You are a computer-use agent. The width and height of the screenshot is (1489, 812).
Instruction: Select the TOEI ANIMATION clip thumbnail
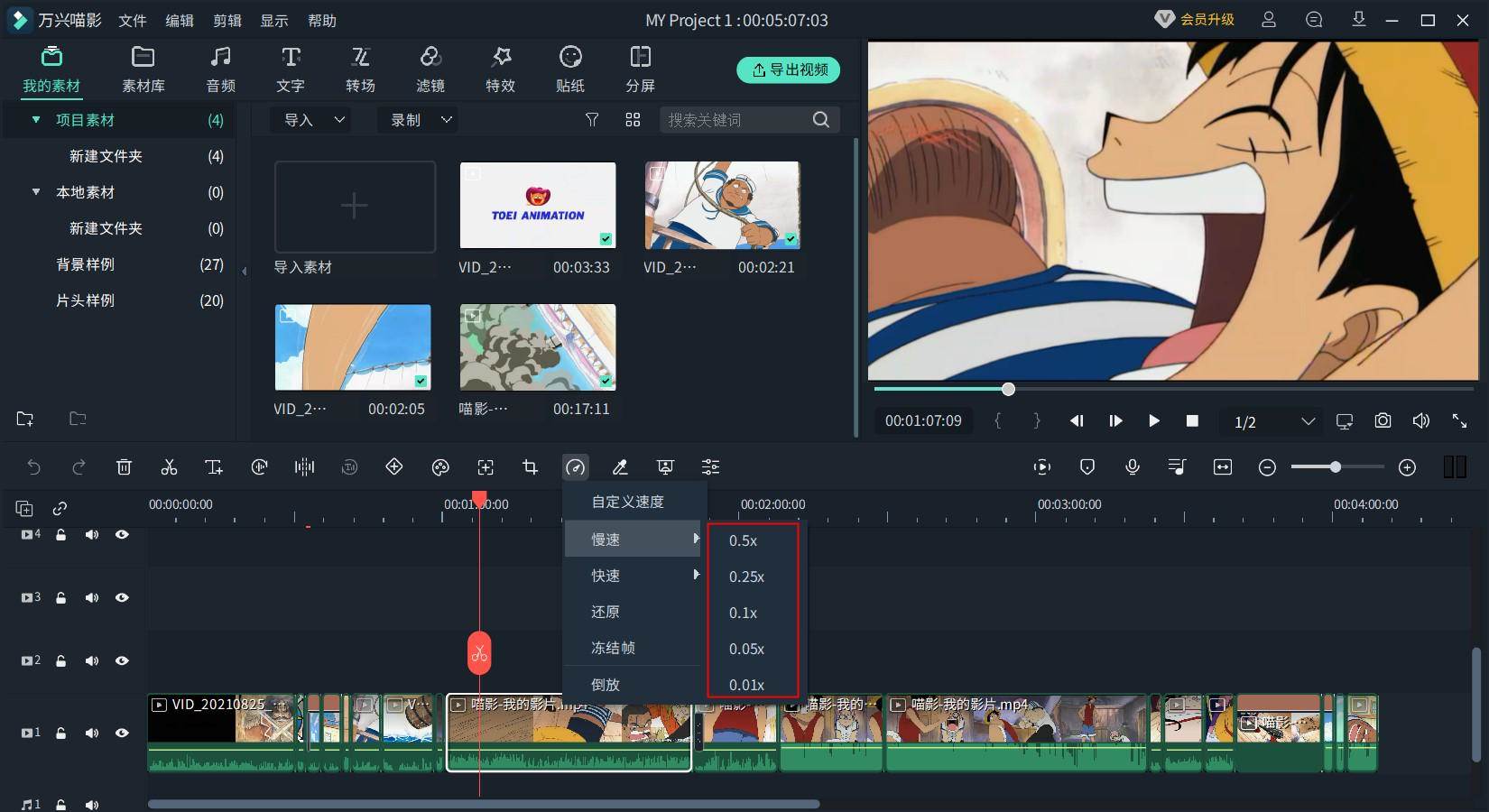coord(538,205)
